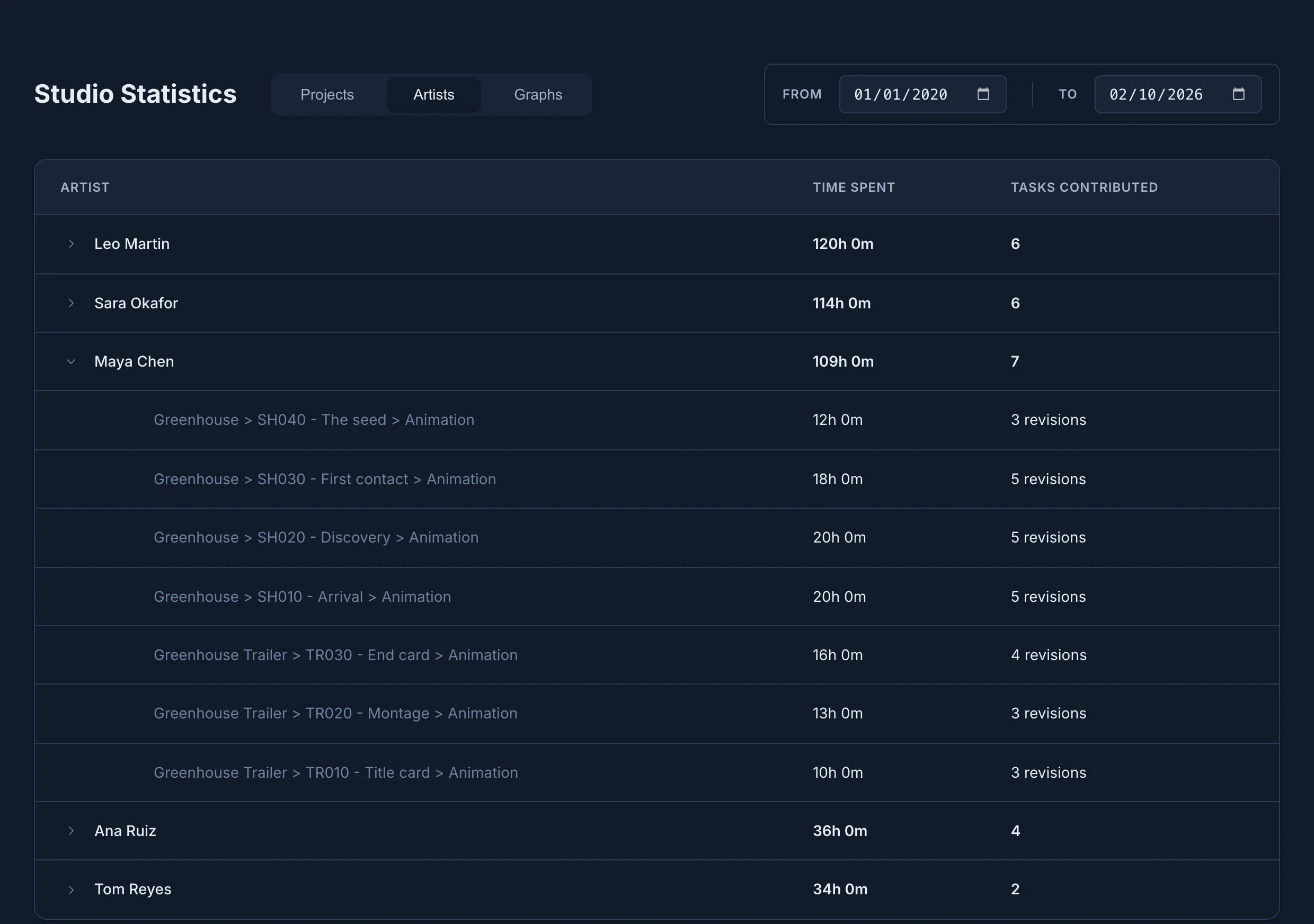Expand Tom Reyes row chevron
The width and height of the screenshot is (1314, 924).
click(x=71, y=890)
